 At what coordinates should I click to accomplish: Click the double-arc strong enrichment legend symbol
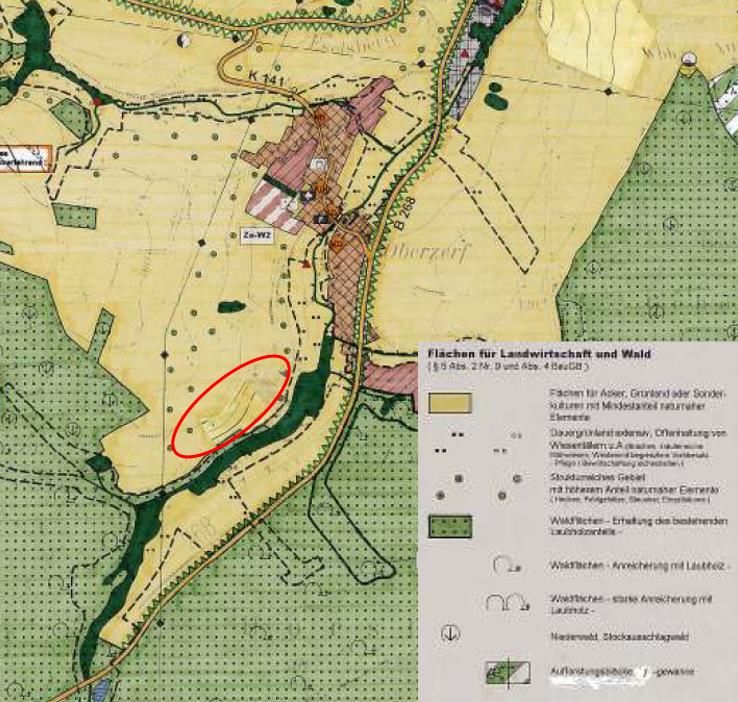500,603
